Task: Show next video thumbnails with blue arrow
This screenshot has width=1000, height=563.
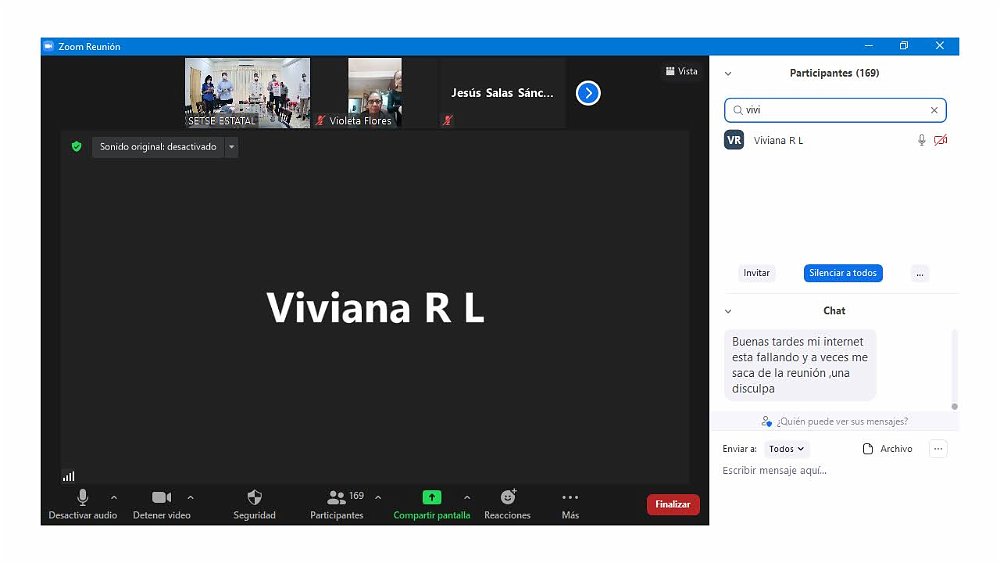Action: [588, 93]
